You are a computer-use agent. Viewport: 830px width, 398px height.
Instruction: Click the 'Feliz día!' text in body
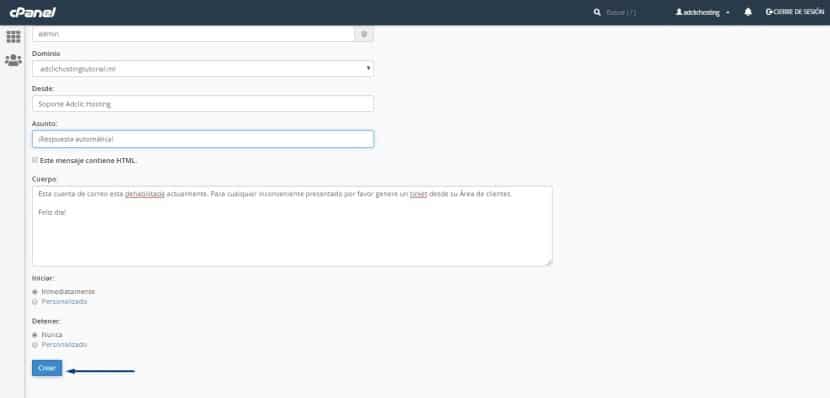[52, 212]
